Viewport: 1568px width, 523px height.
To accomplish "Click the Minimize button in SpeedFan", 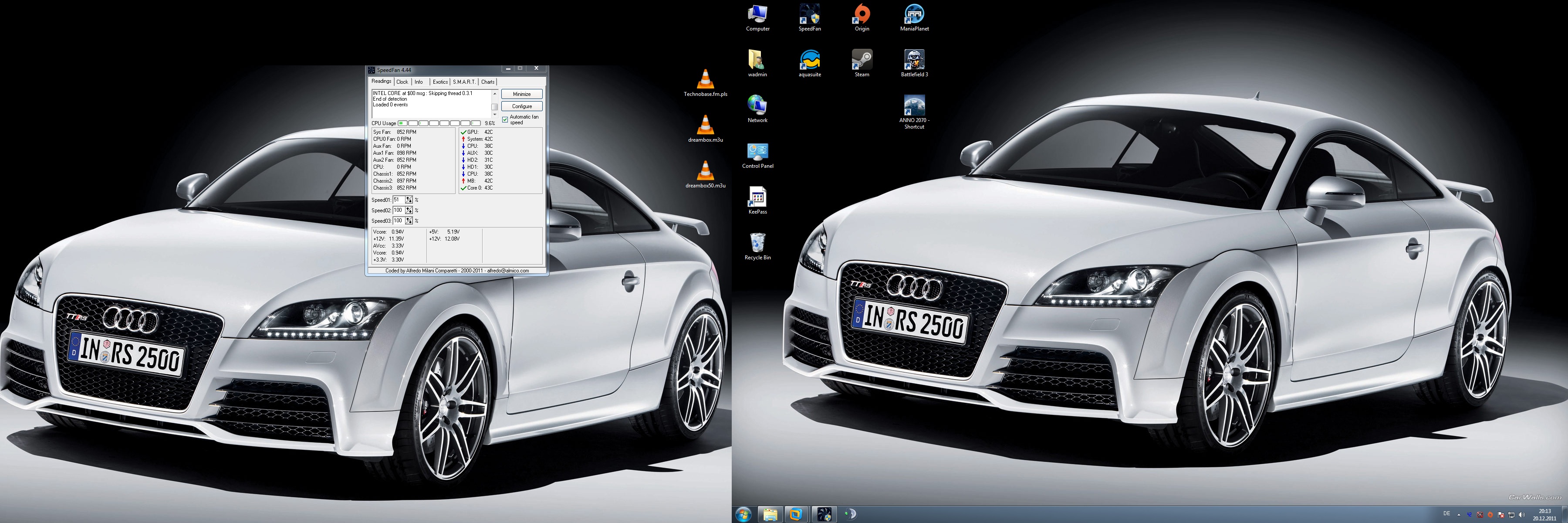I will click(522, 94).
